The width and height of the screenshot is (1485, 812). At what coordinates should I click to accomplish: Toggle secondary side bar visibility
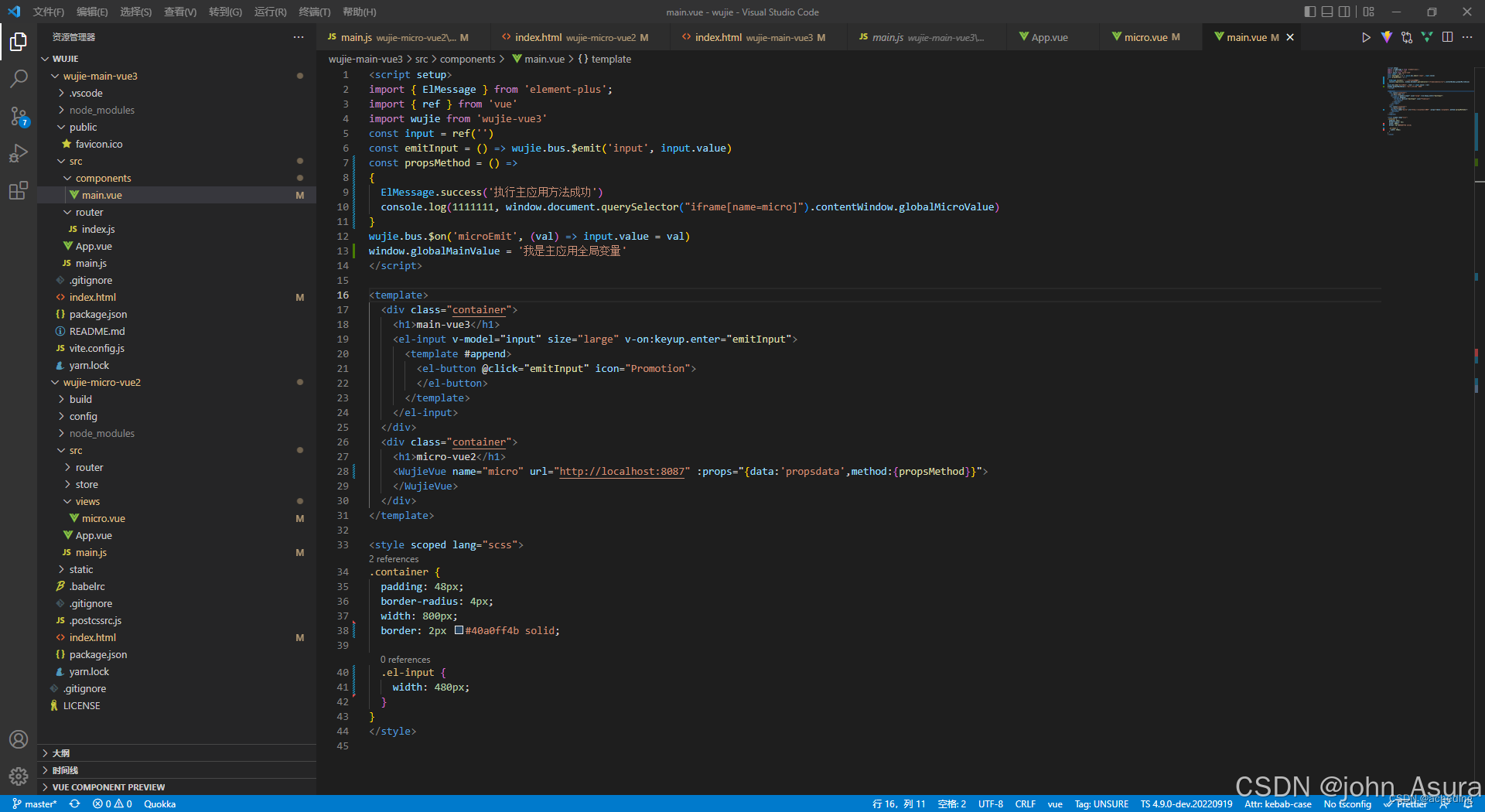(x=1345, y=12)
